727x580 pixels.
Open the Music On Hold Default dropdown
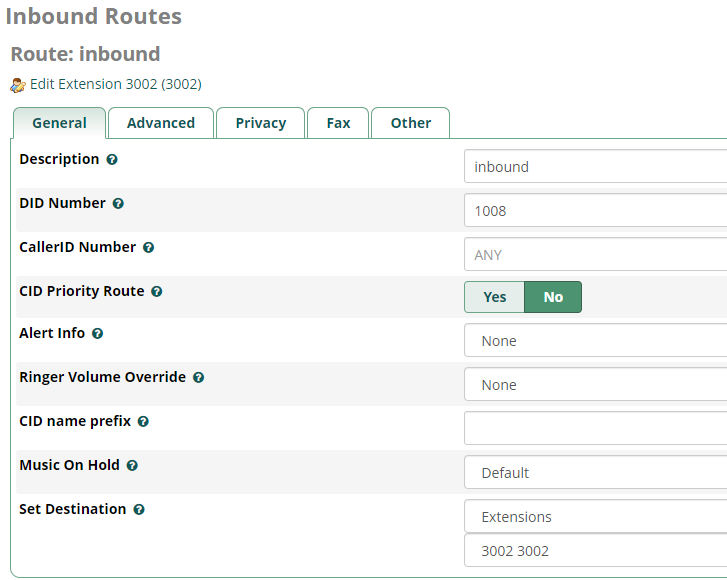click(x=595, y=472)
